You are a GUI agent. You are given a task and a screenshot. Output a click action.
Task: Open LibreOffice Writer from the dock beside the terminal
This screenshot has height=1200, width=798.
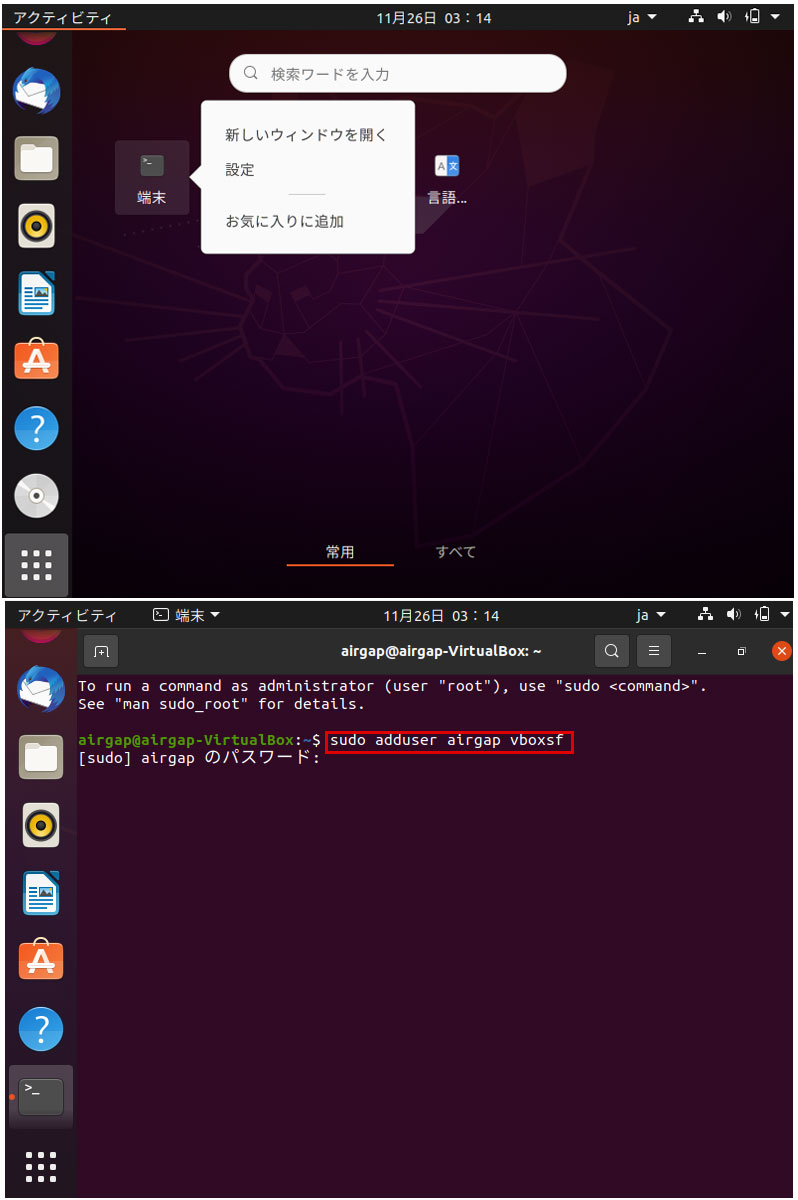(x=41, y=893)
